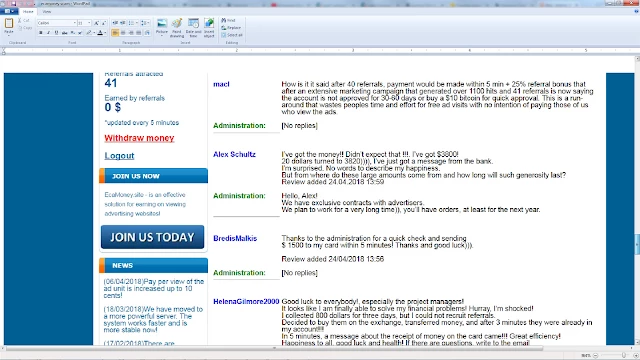Click the JOIN US NOW header
This screenshot has height=360, width=640.
(153, 176)
